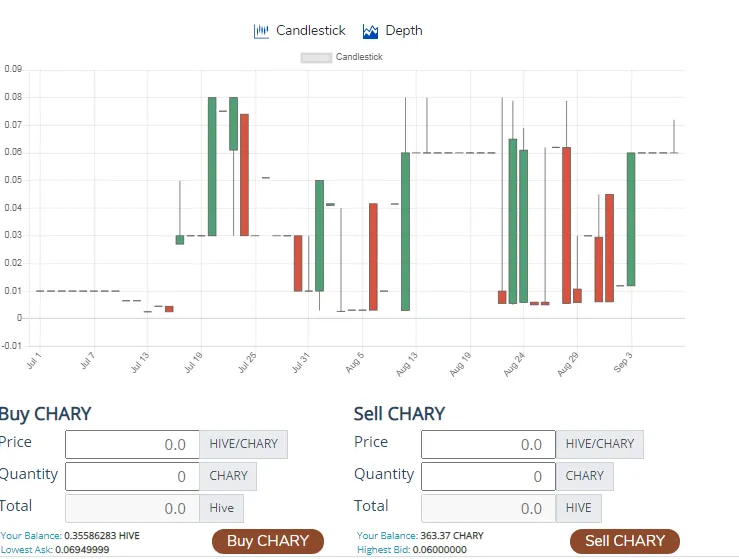Click the Highest Bid link
Image resolution: width=739 pixels, height=559 pixels.
click(384, 550)
